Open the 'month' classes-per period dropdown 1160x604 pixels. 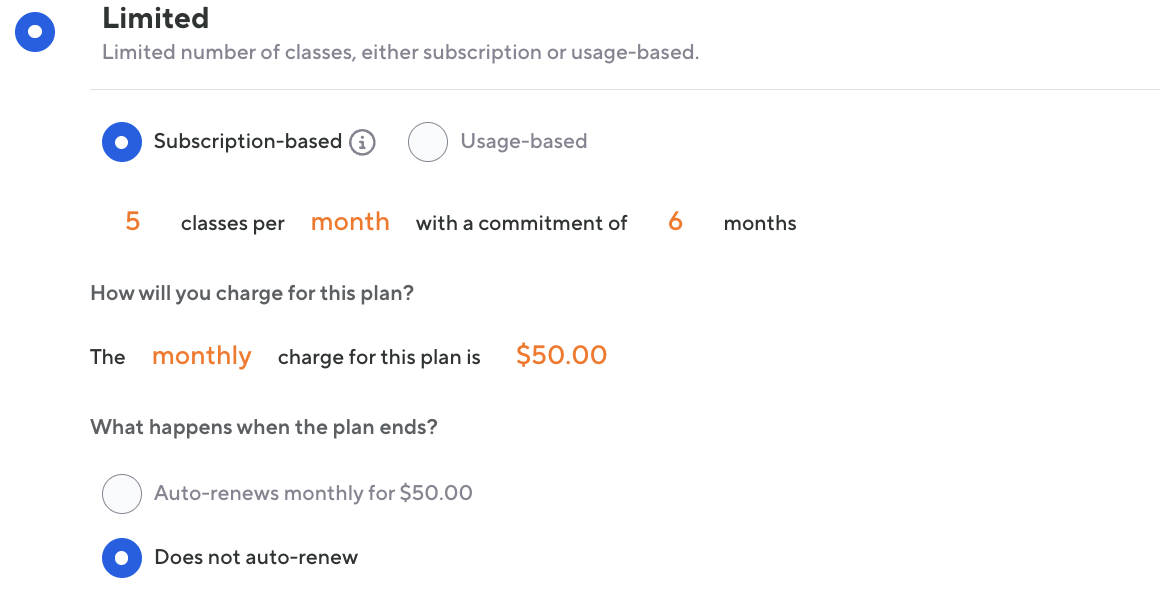[x=350, y=222]
